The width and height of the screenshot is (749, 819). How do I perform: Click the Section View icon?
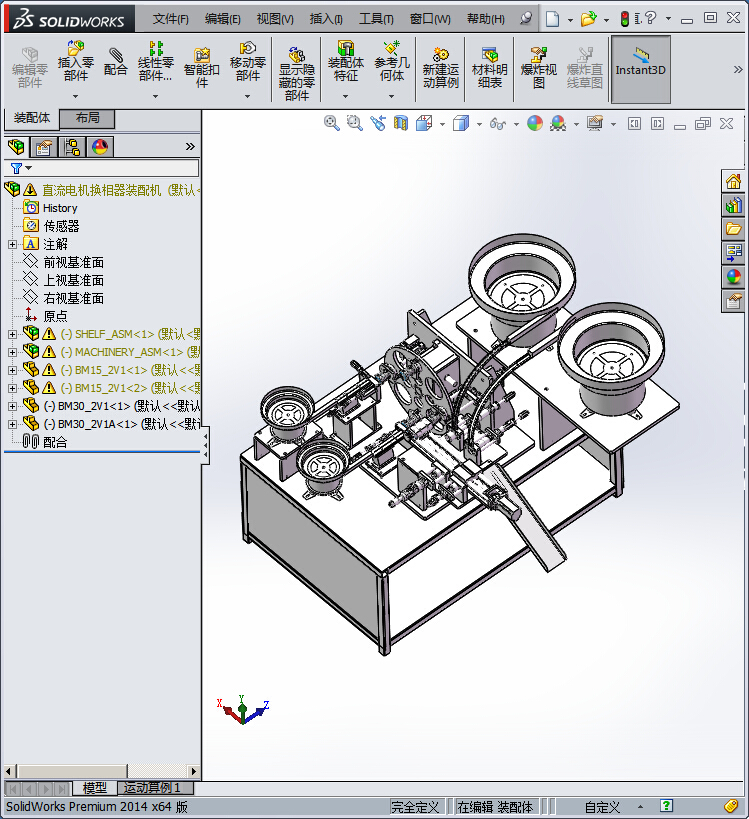(401, 123)
